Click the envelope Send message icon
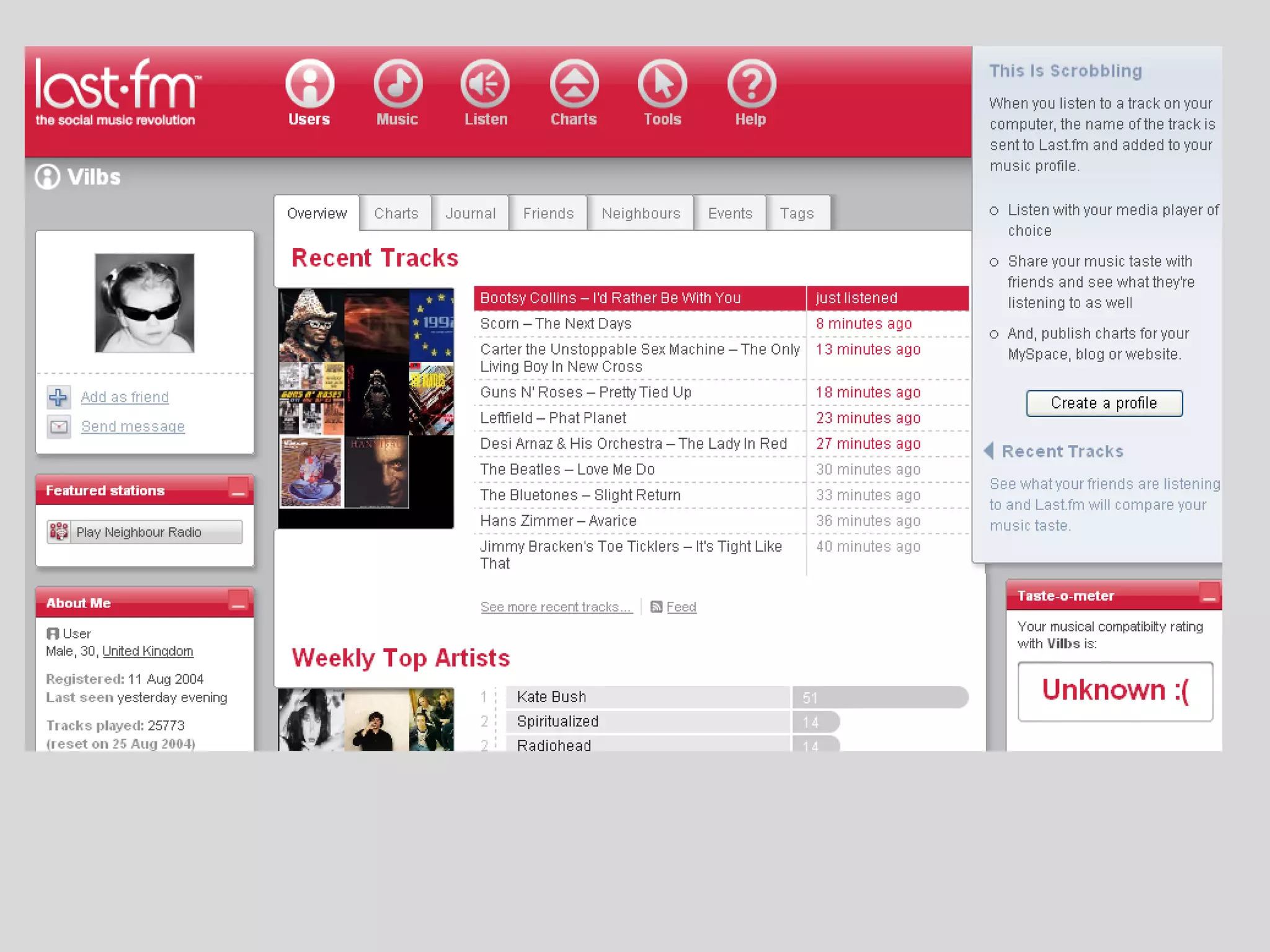The width and height of the screenshot is (1270, 952). coord(59,426)
